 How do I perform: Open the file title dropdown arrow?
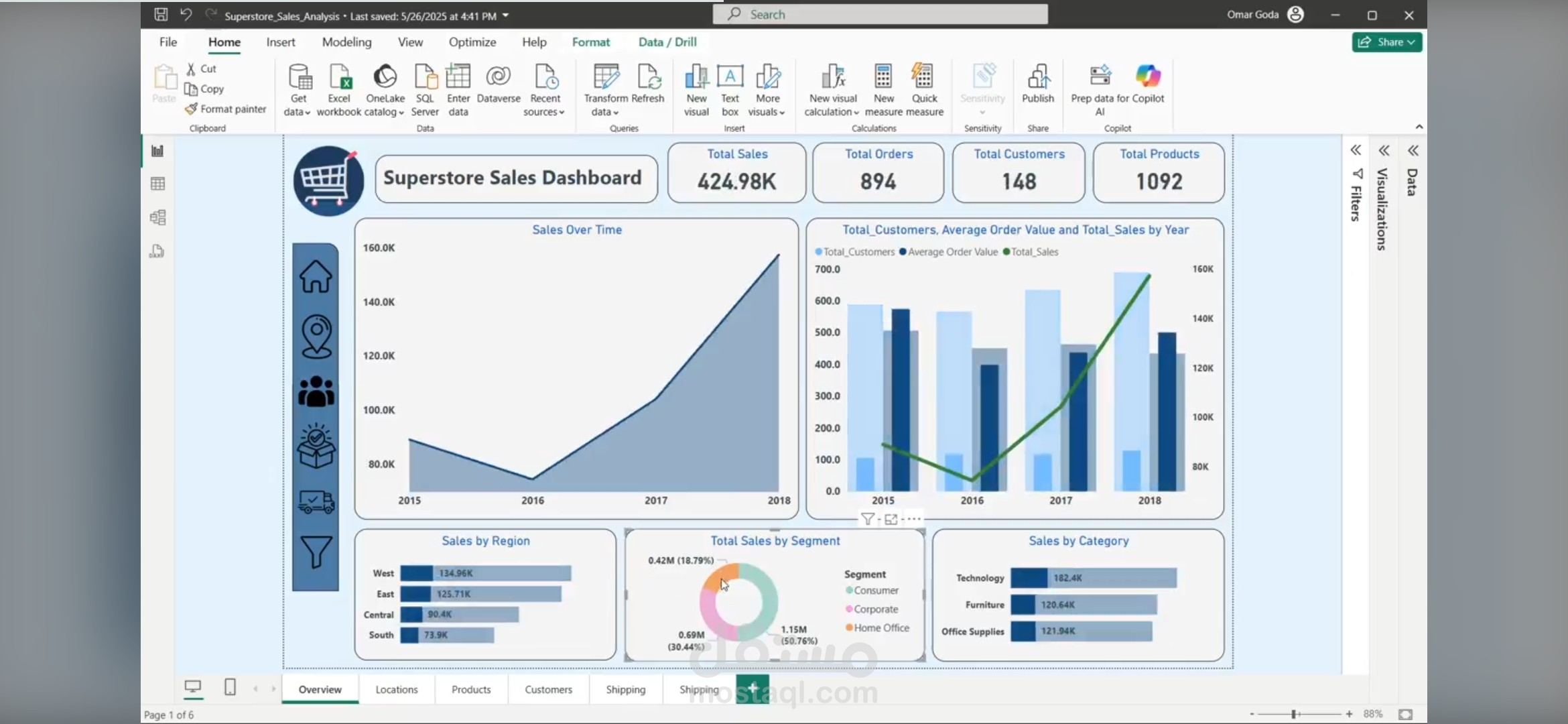506,15
